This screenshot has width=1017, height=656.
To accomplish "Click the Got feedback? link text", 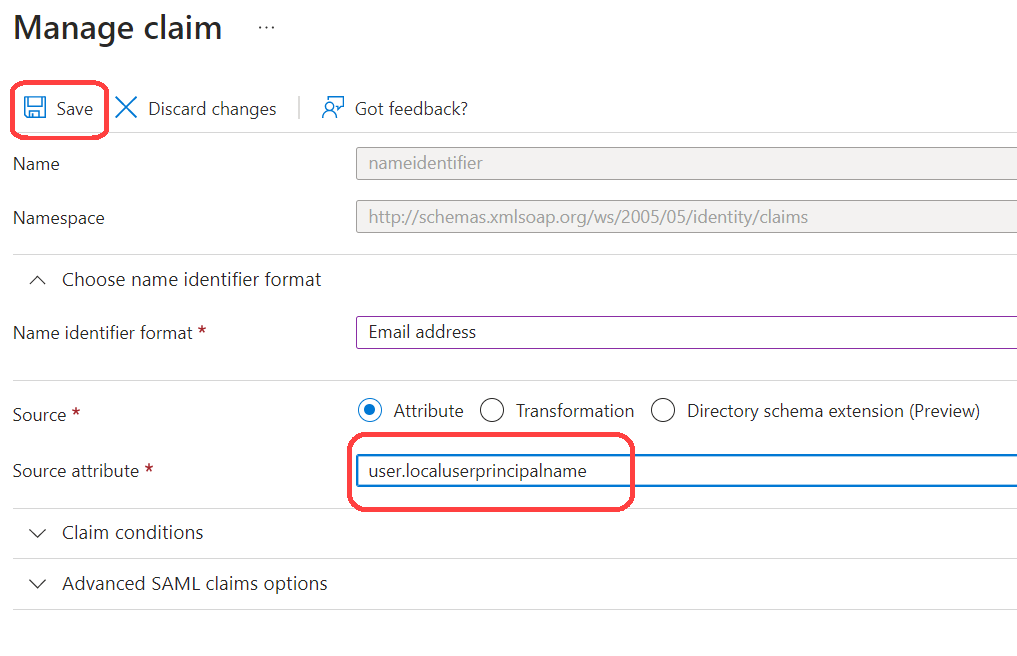I will [411, 109].
